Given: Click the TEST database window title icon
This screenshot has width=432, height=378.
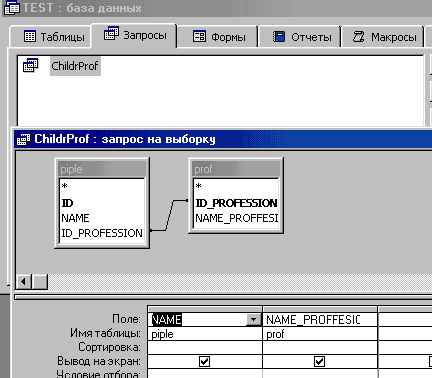Looking at the screenshot, I should tap(12, 7).
